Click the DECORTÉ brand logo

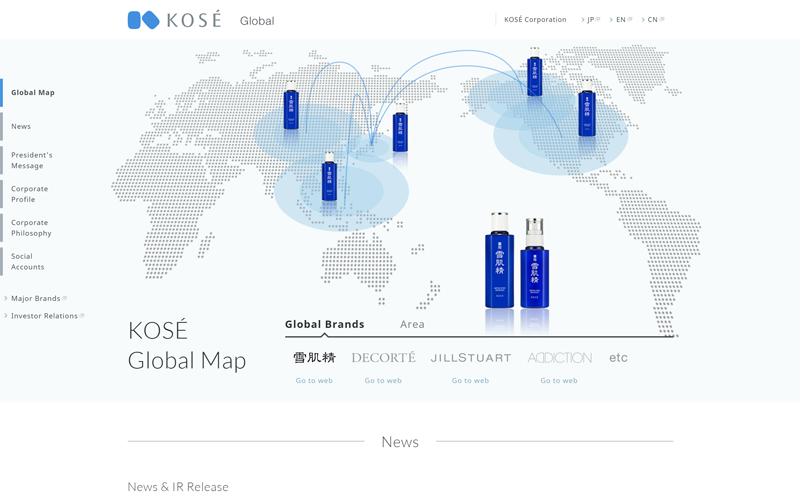[x=383, y=357]
